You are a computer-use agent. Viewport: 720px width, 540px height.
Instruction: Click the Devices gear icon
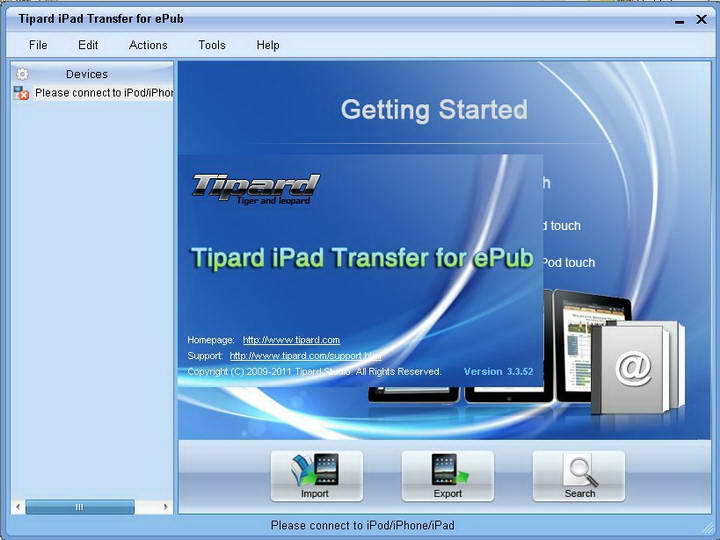[22, 74]
